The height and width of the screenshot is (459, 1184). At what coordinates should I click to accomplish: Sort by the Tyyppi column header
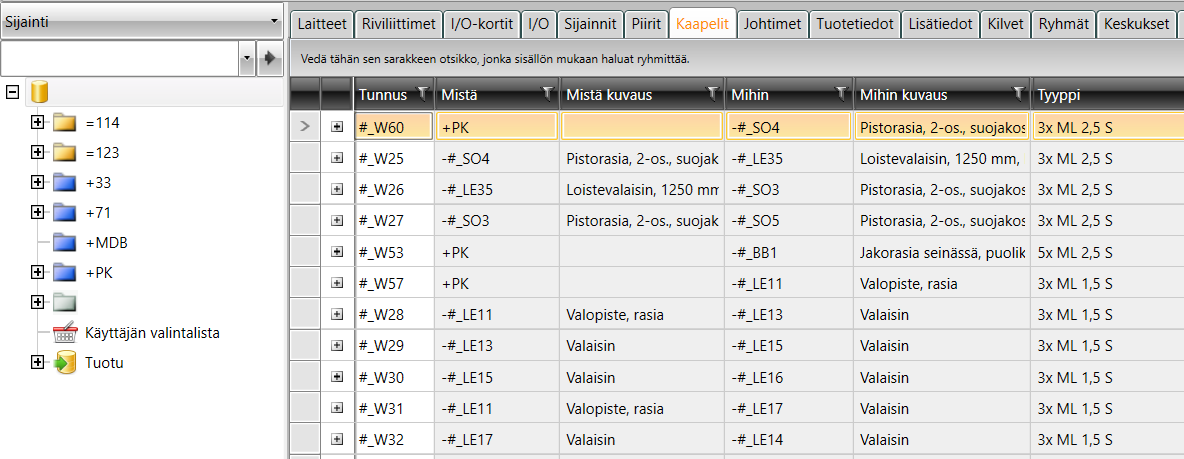1100,95
